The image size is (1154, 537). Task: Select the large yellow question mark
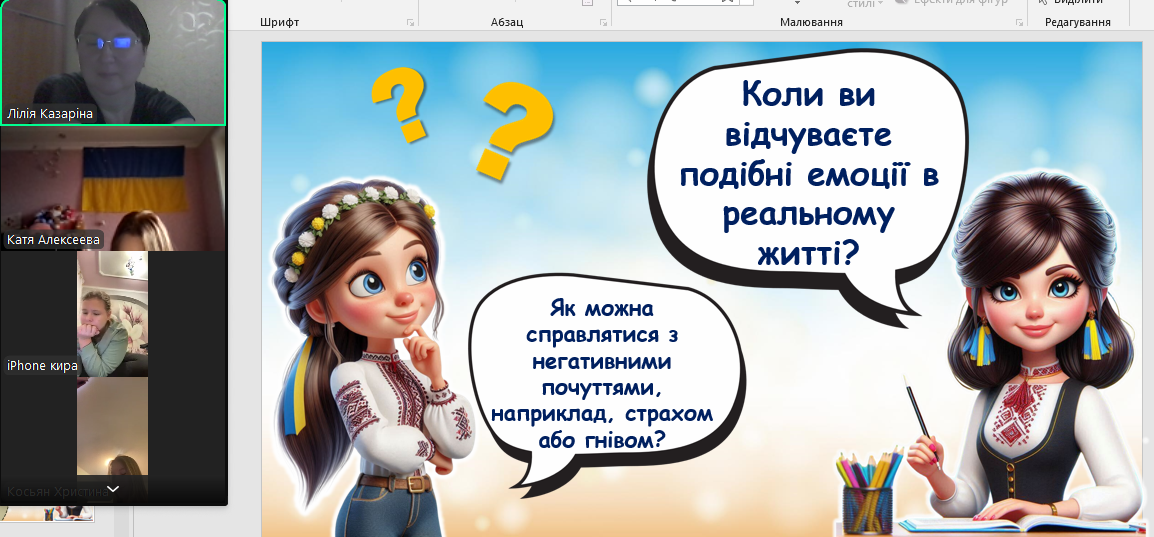[x=513, y=133]
